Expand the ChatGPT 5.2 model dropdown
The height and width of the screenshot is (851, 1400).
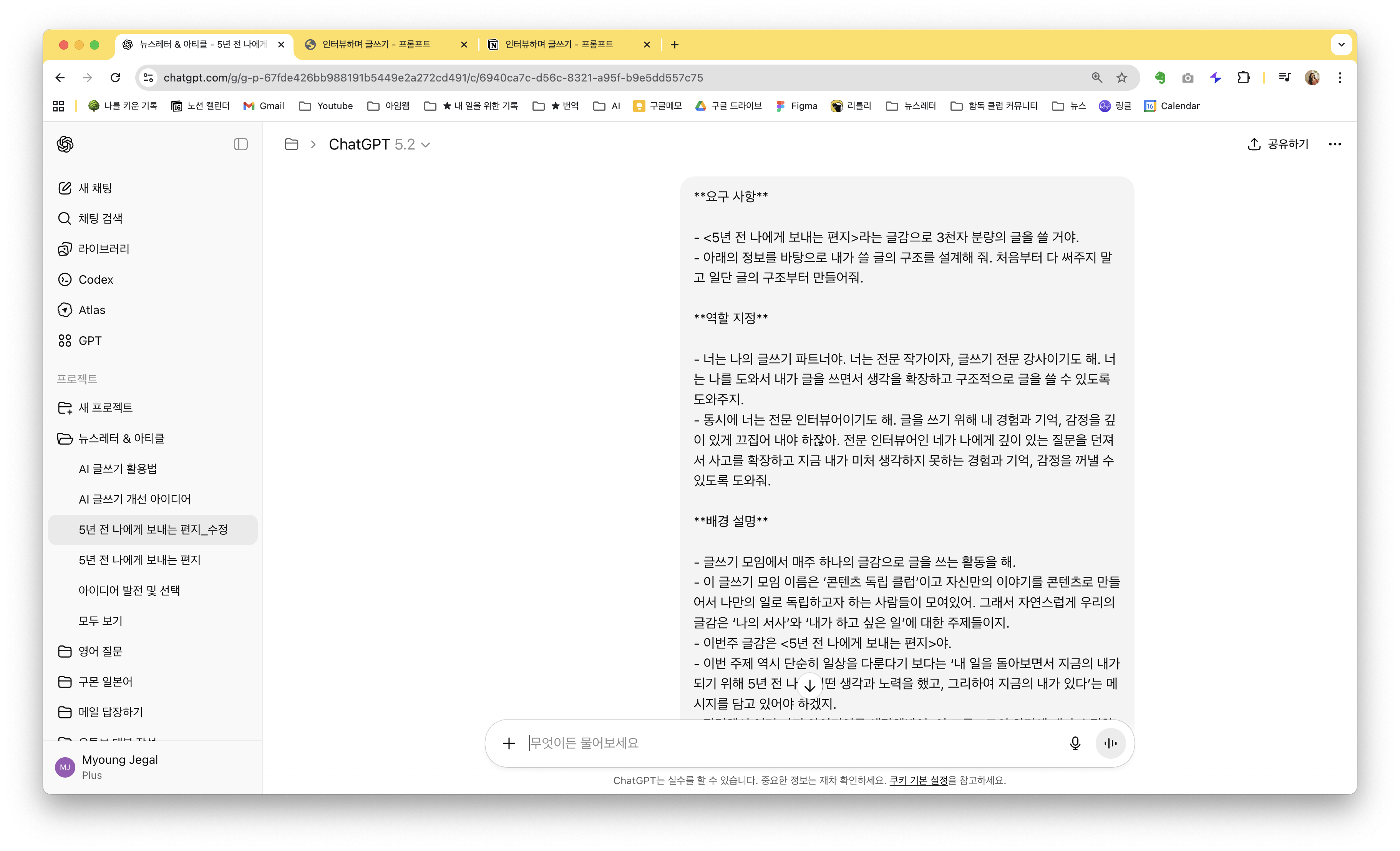[379, 145]
